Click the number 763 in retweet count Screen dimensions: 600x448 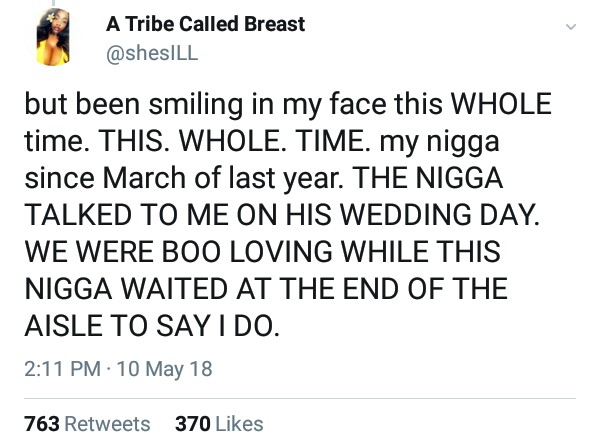pos(41,424)
